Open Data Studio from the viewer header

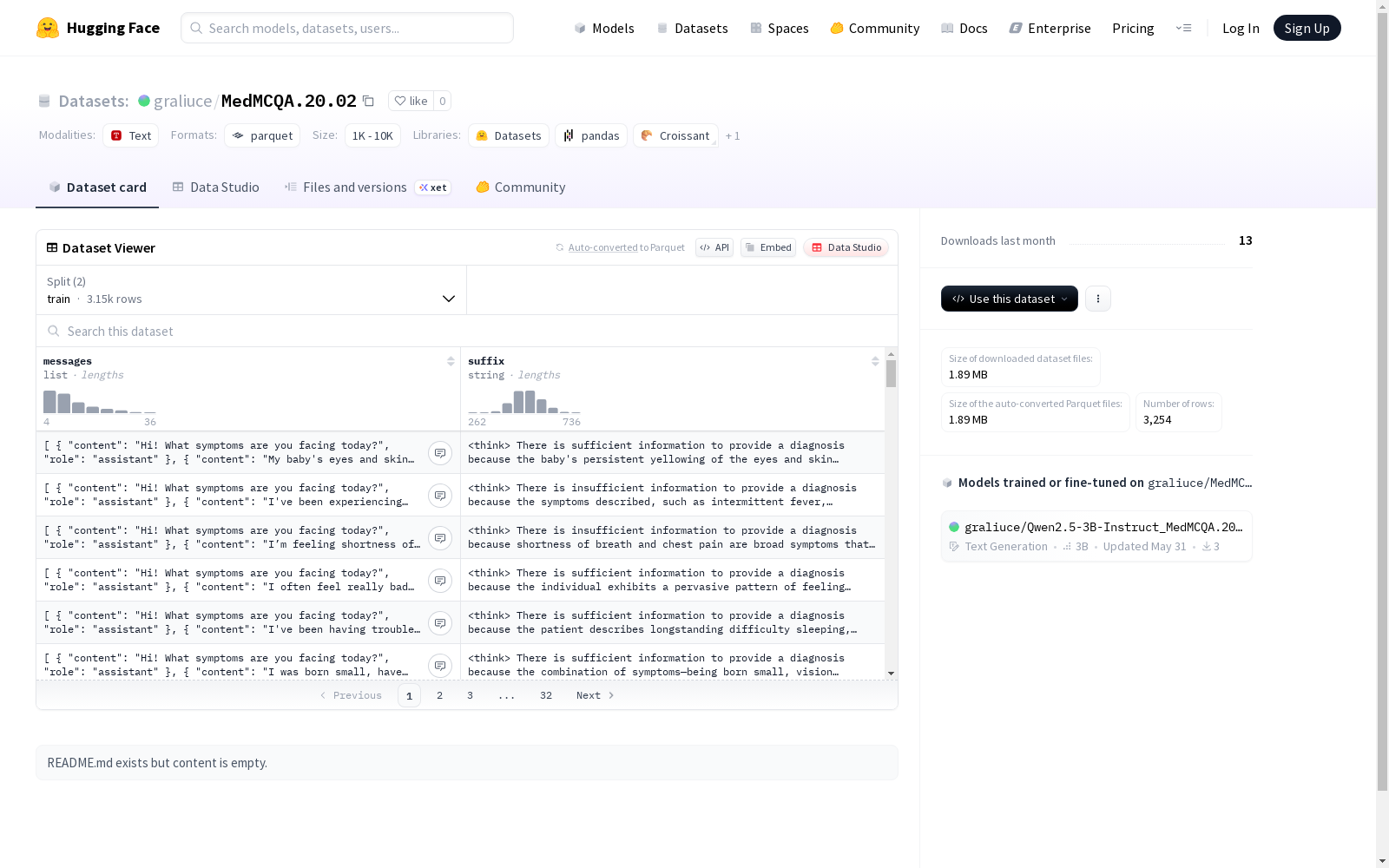tap(846, 247)
